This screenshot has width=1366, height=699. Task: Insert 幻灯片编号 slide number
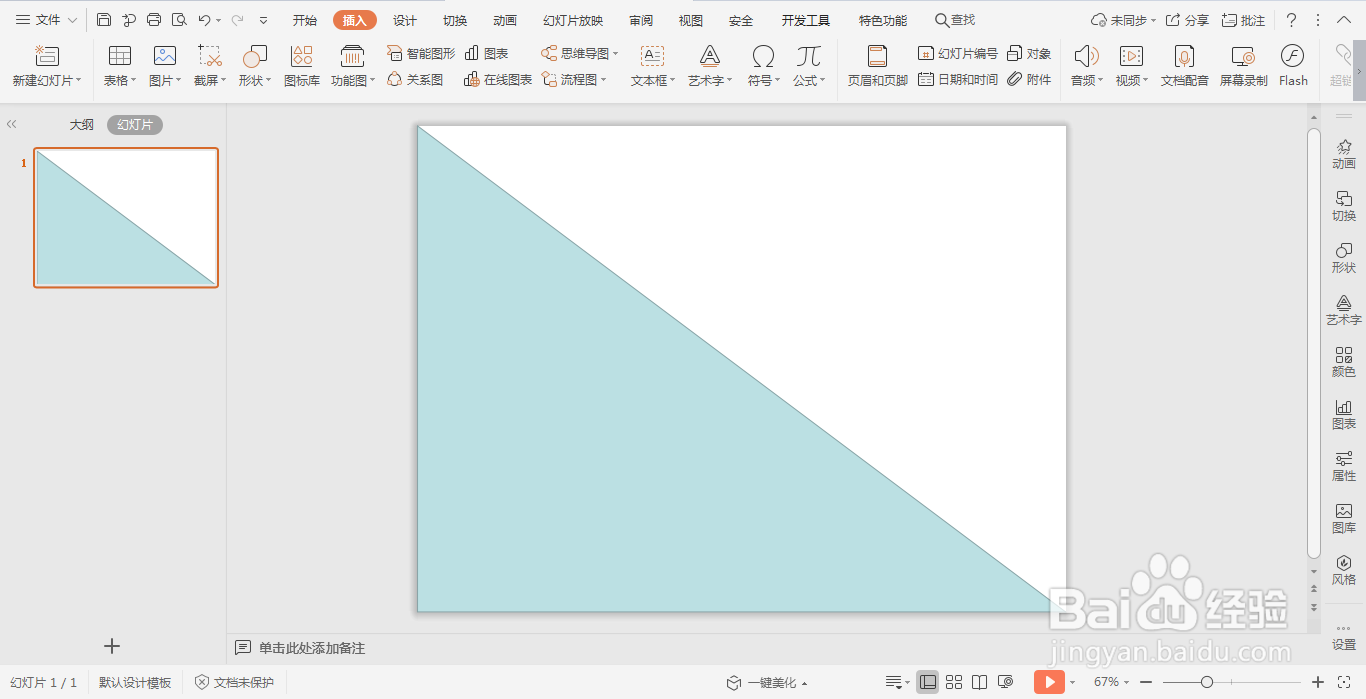click(x=958, y=53)
